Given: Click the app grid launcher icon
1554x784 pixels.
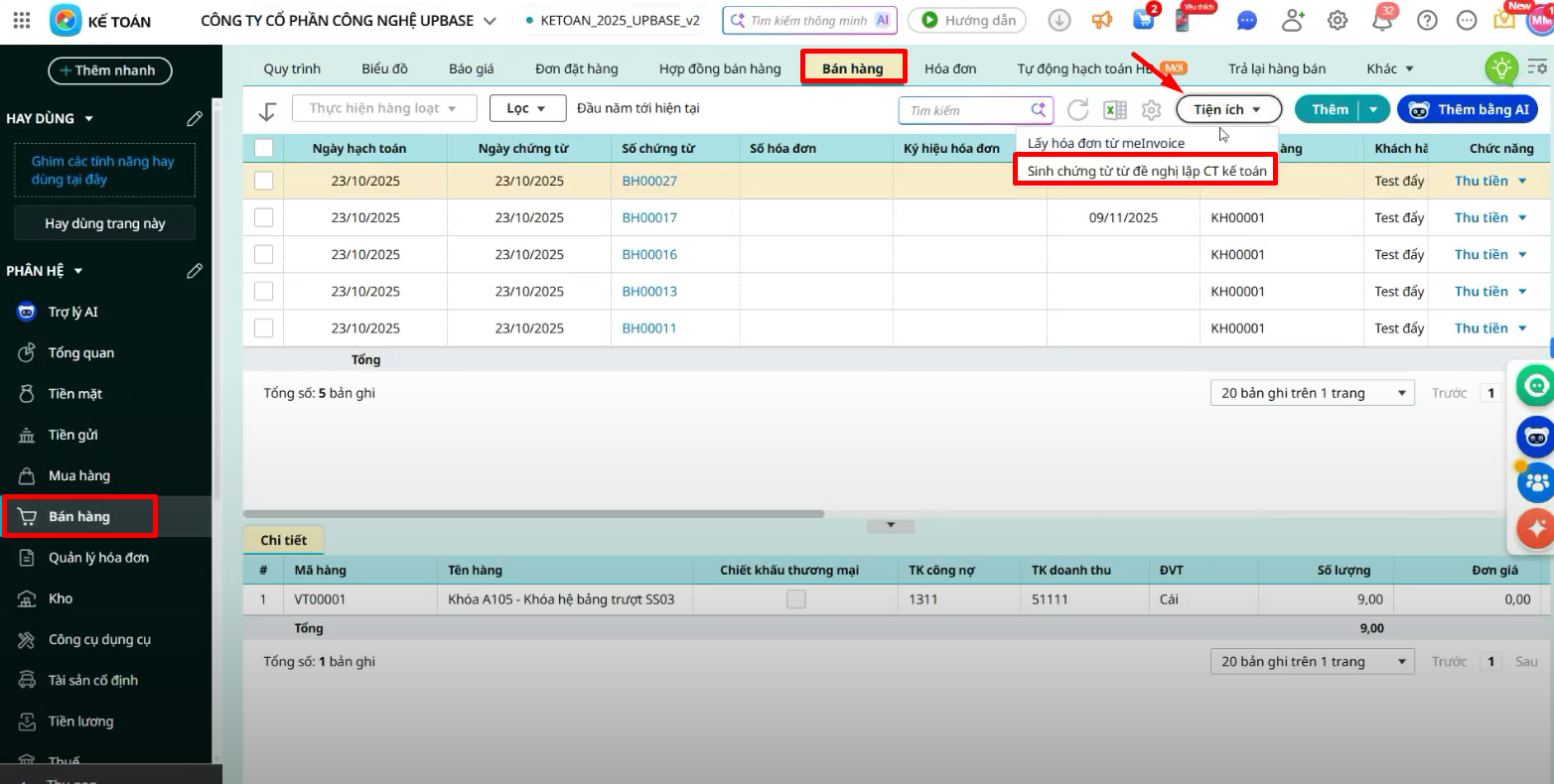Looking at the screenshot, I should click(21, 20).
